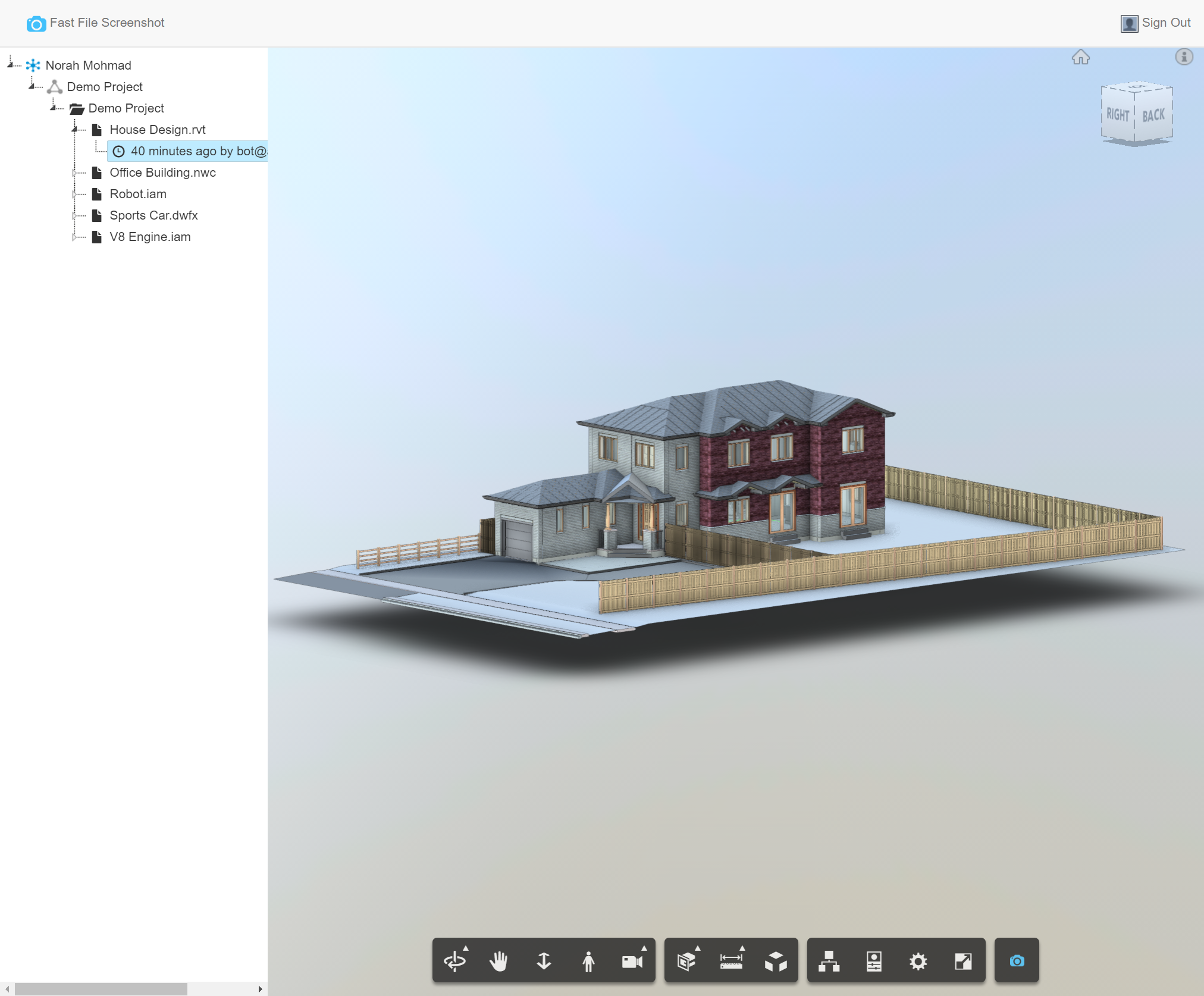Screen dimensions: 1204x996
Task: Select the Robot.iam file
Action: tap(138, 194)
